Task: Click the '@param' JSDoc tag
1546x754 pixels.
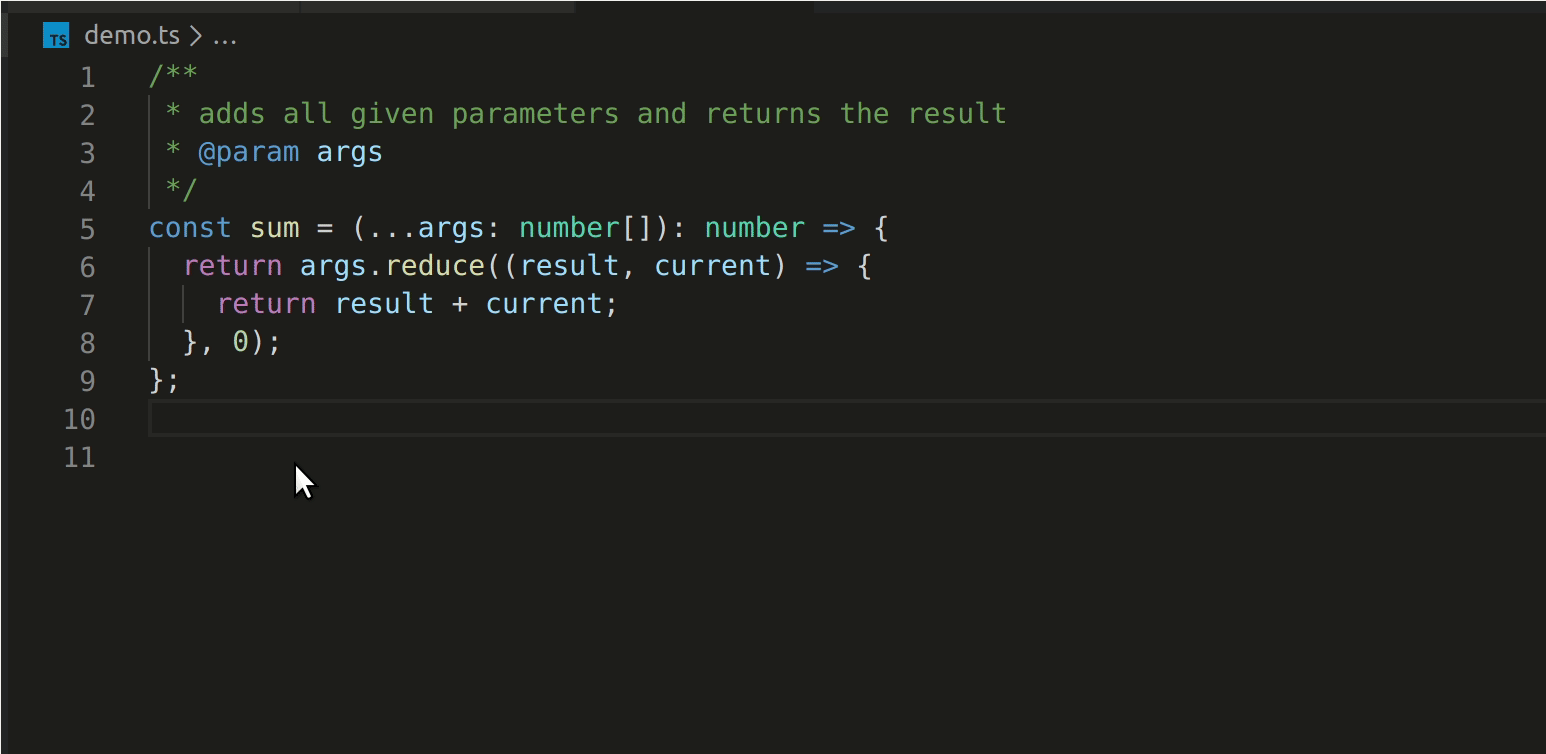Action: [x=249, y=153]
